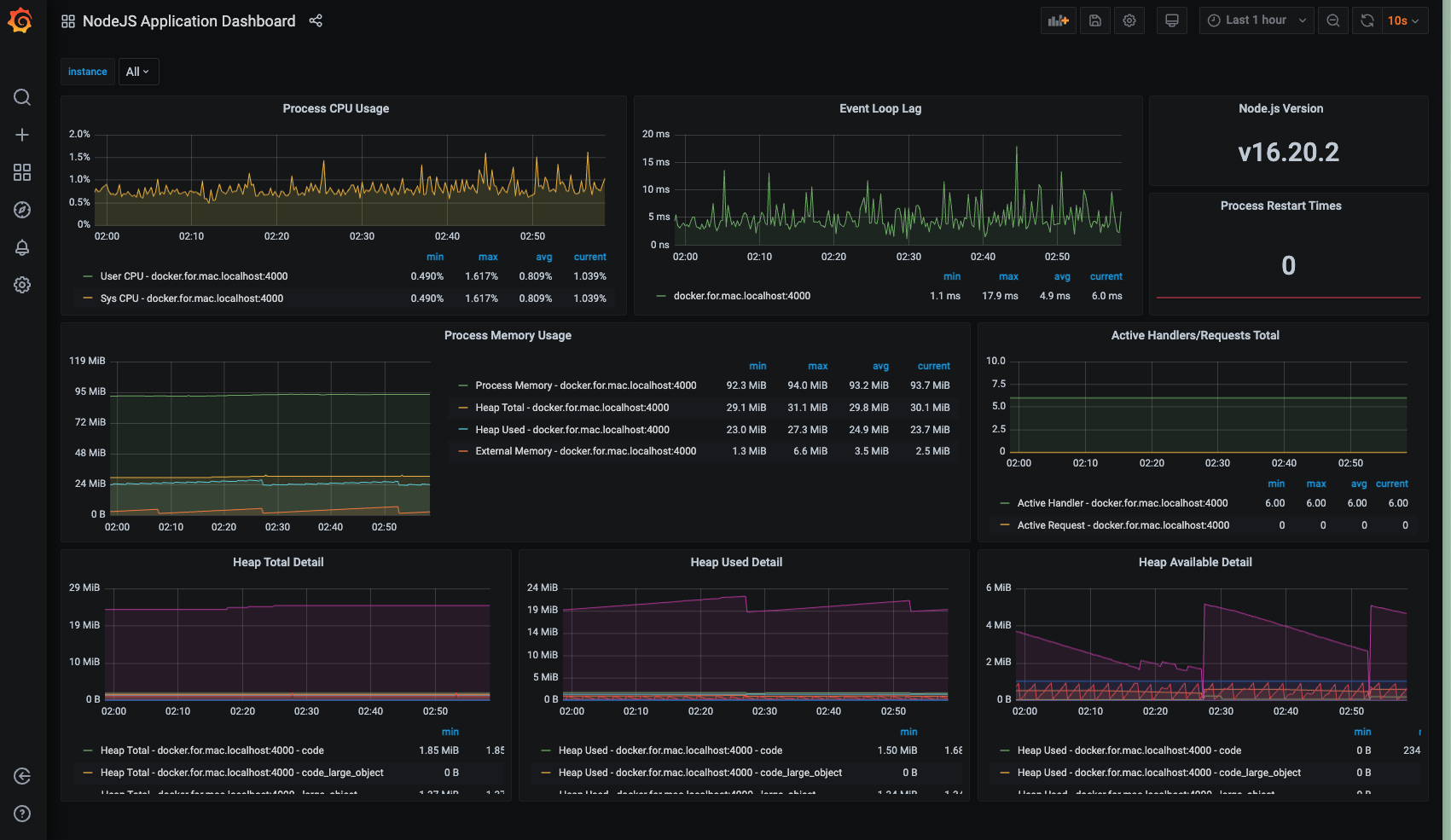Open the Help menu at sidebar bottom
The image size is (1451, 840).
click(x=22, y=813)
